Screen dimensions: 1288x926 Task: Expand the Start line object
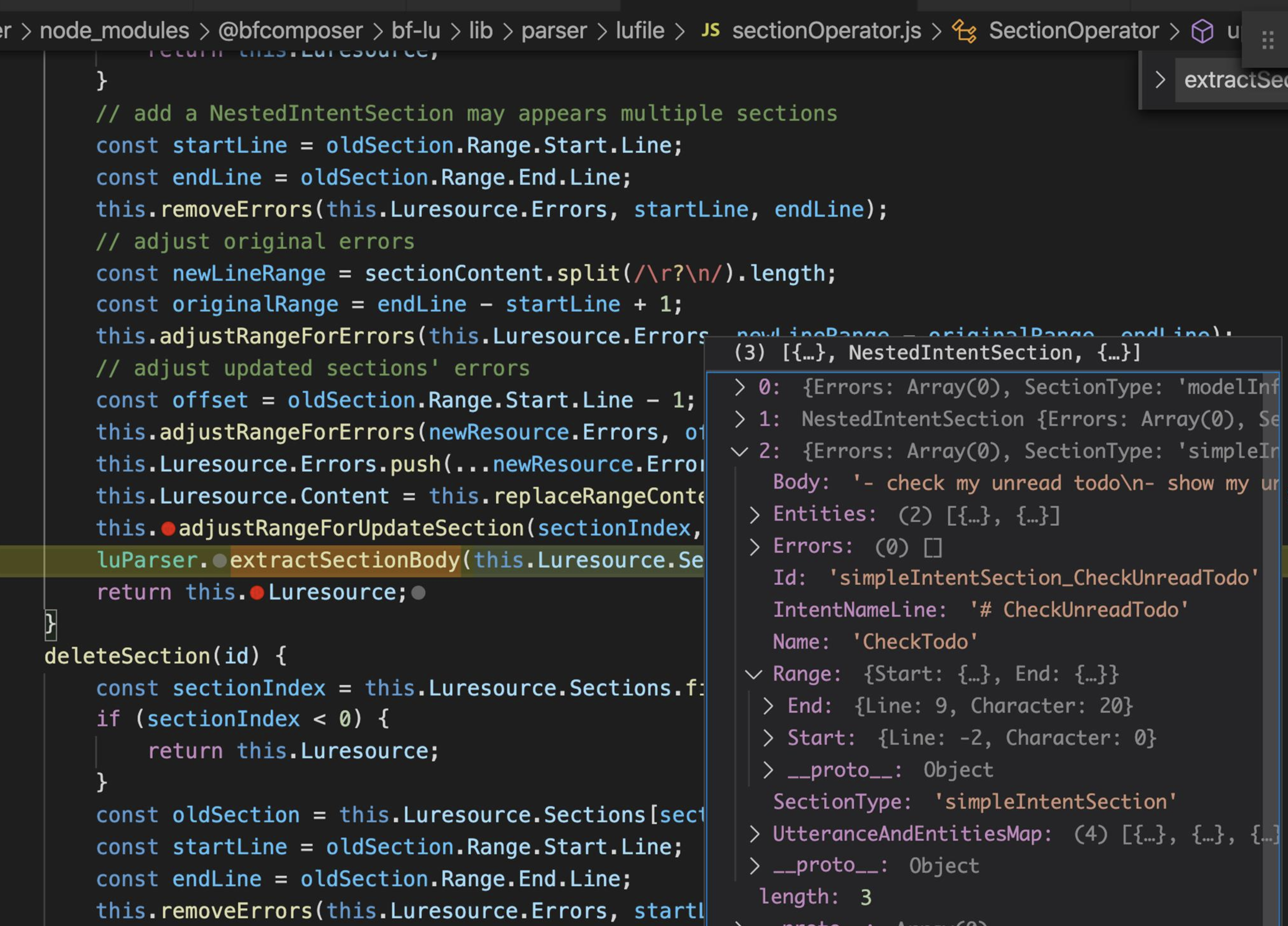tap(768, 738)
